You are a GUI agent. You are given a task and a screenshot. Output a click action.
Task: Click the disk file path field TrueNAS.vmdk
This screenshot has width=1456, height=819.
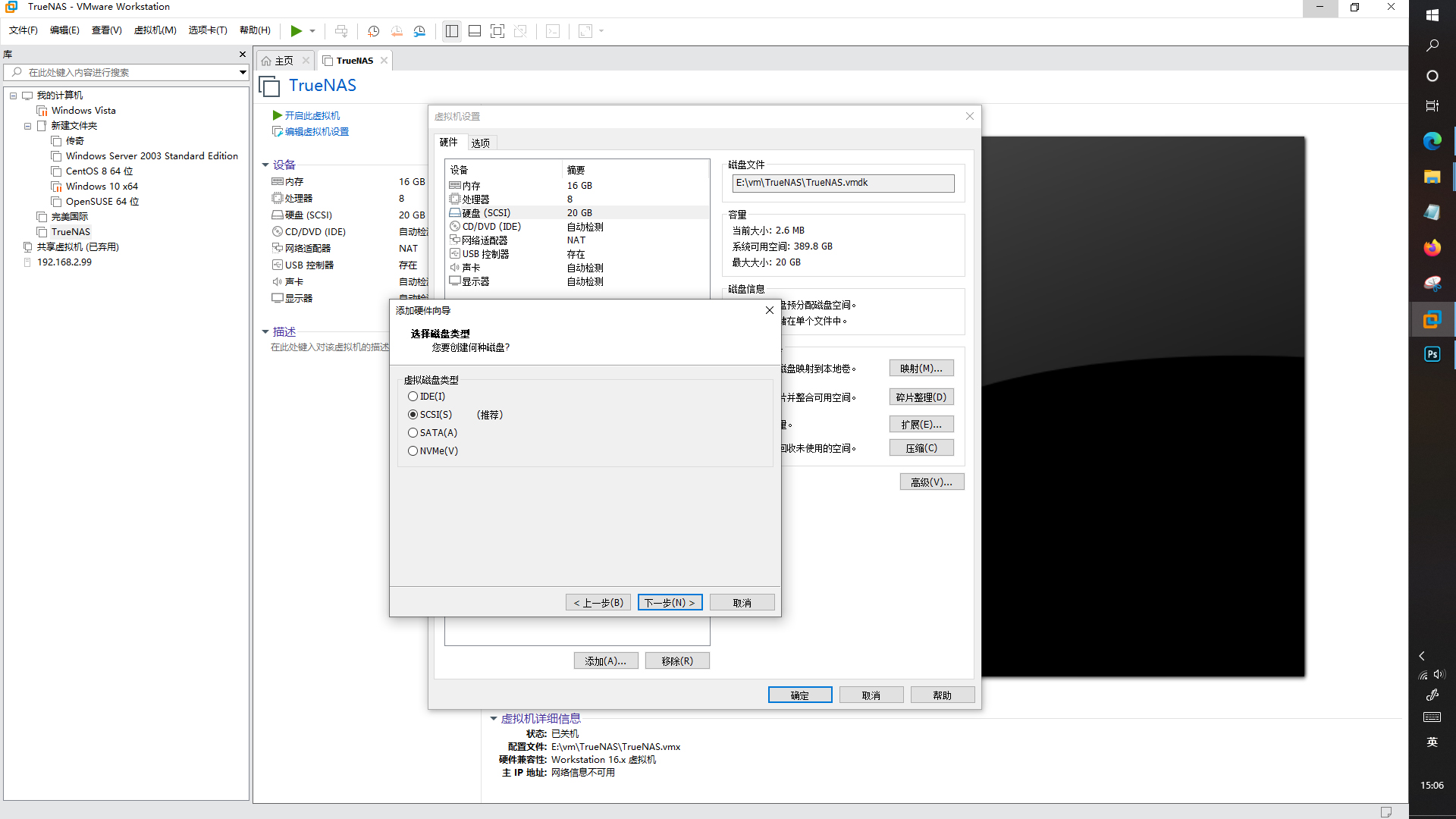point(843,183)
